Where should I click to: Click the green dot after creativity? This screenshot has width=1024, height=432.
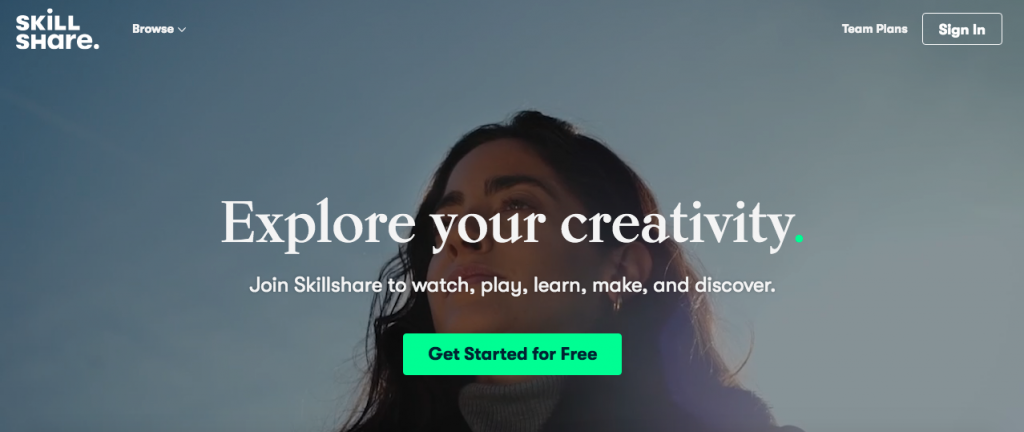[799, 238]
